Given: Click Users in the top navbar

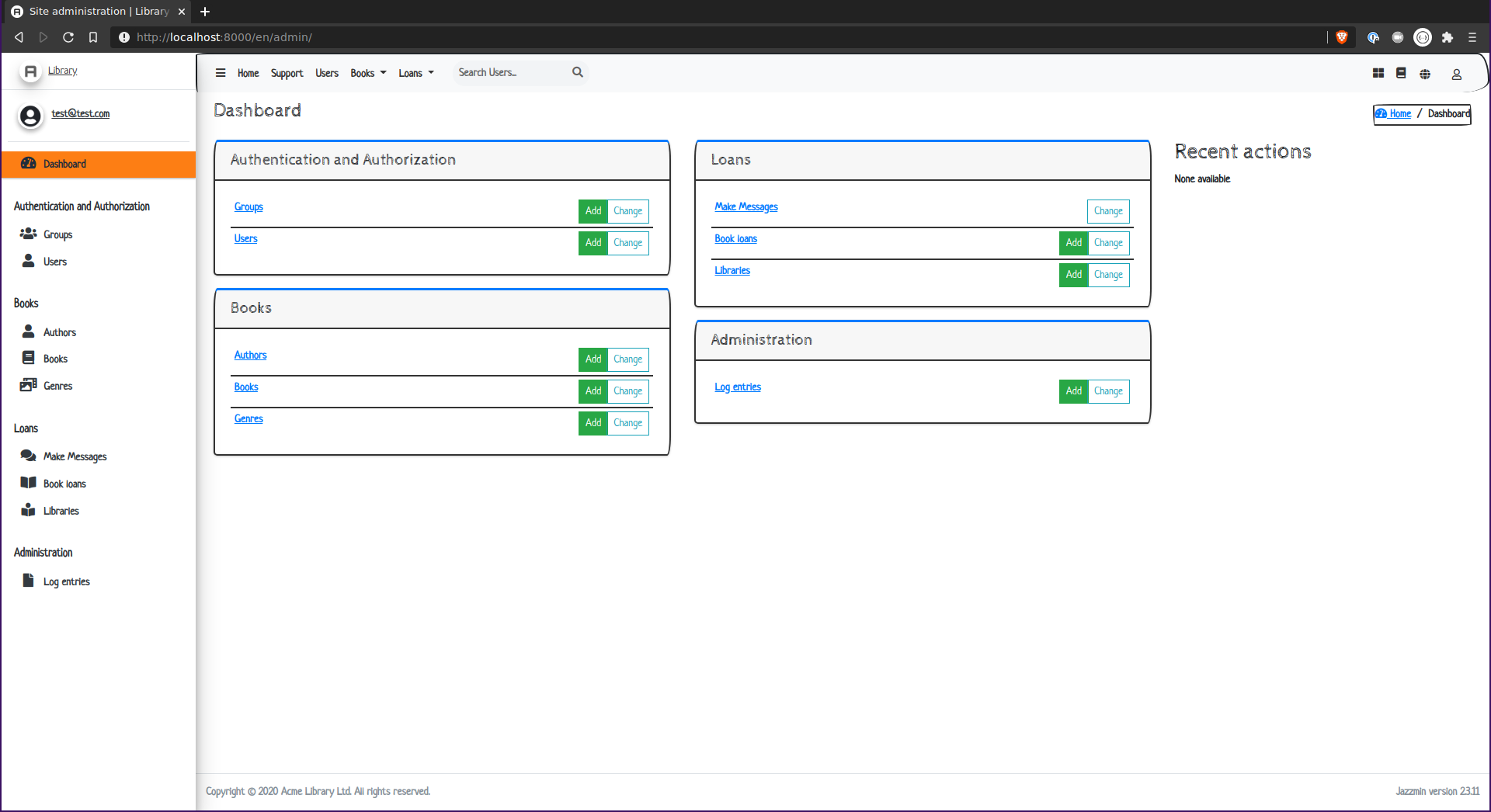Looking at the screenshot, I should [327, 73].
